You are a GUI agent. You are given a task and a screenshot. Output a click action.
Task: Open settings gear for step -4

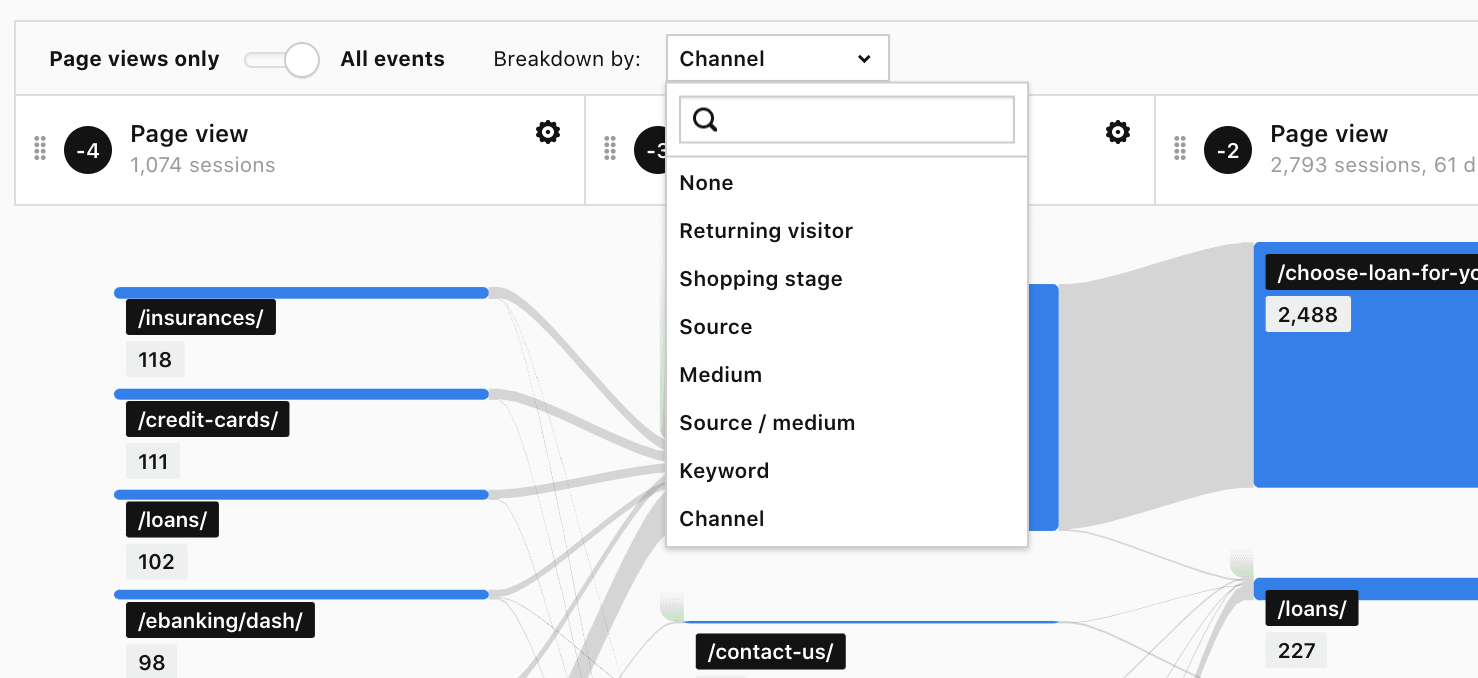click(548, 132)
